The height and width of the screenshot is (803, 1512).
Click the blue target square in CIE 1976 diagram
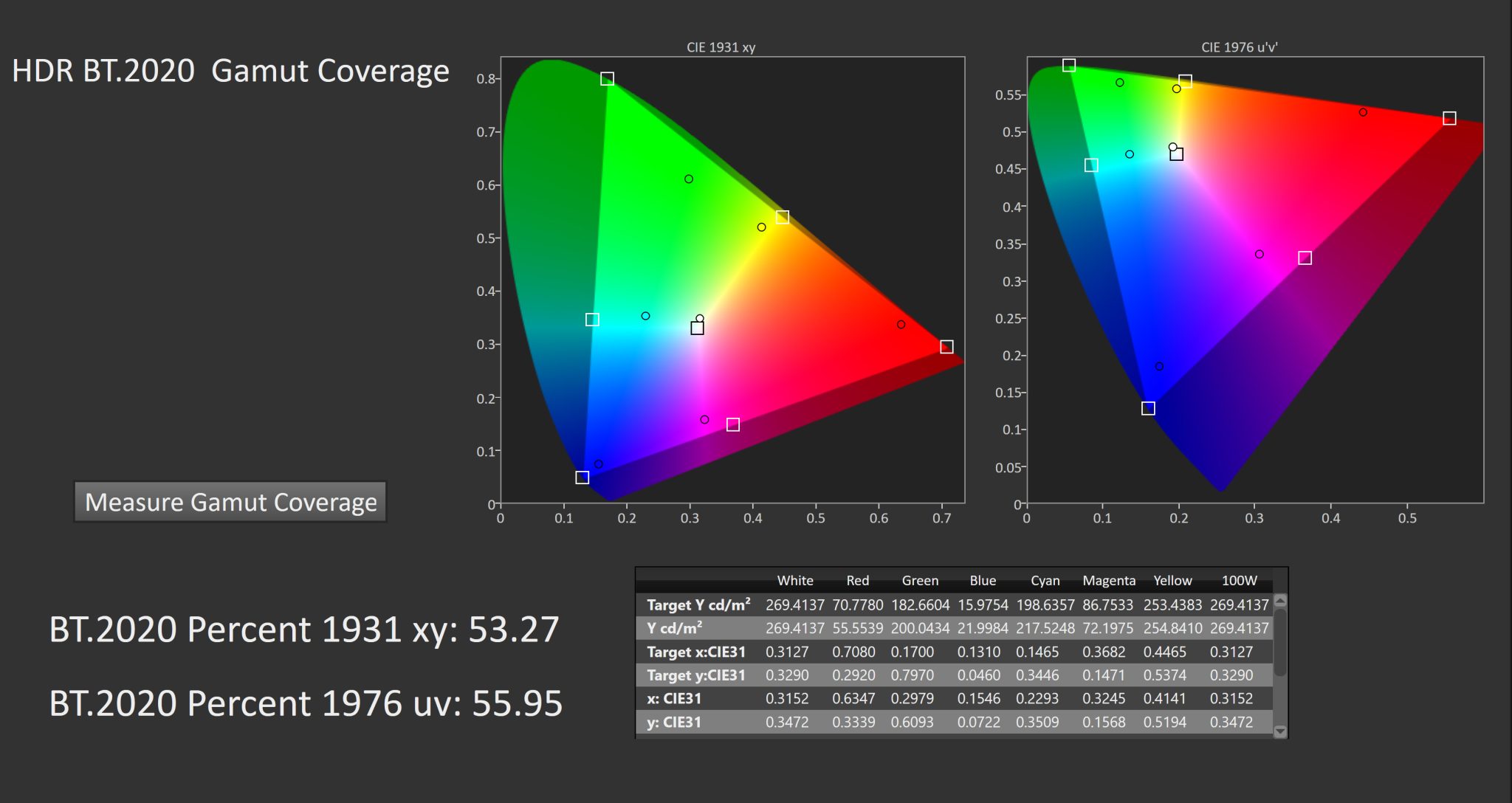tap(1149, 407)
